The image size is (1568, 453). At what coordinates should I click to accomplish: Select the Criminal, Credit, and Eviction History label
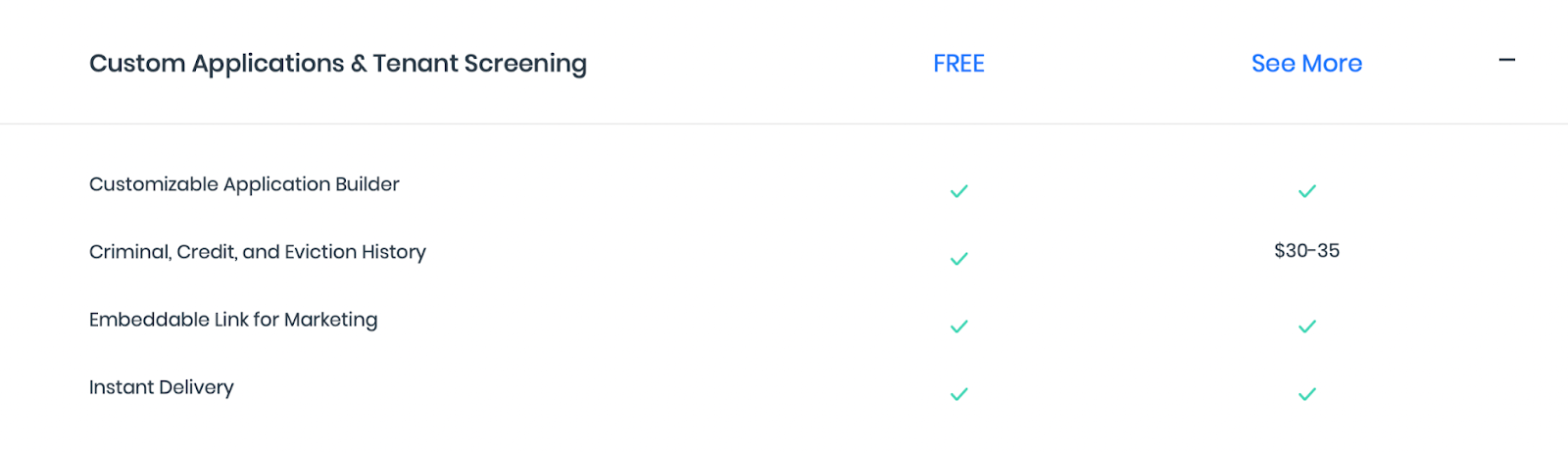(258, 252)
